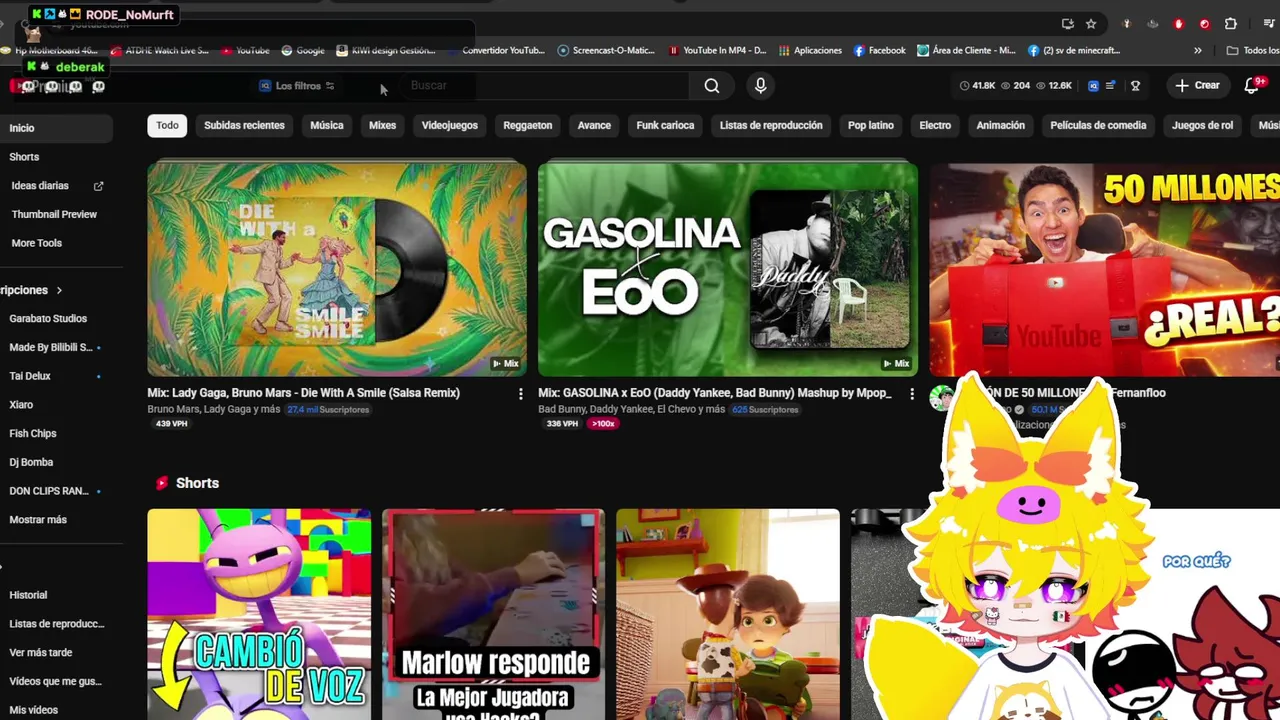Open the 50 MILLONES video thumbnail
Image resolution: width=1280 pixels, height=720 pixels.
click(x=1104, y=269)
